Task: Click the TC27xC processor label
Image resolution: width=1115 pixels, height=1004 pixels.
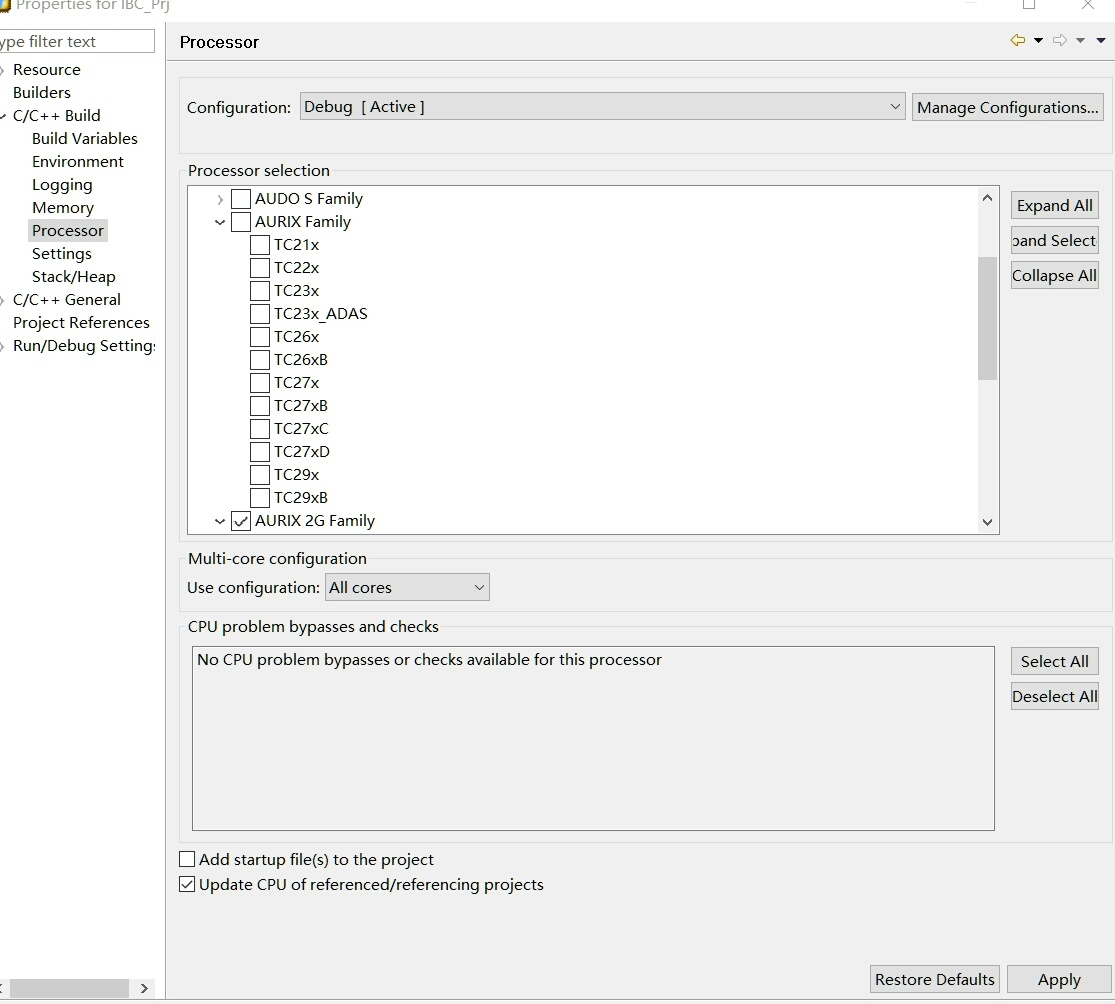Action: [x=302, y=429]
